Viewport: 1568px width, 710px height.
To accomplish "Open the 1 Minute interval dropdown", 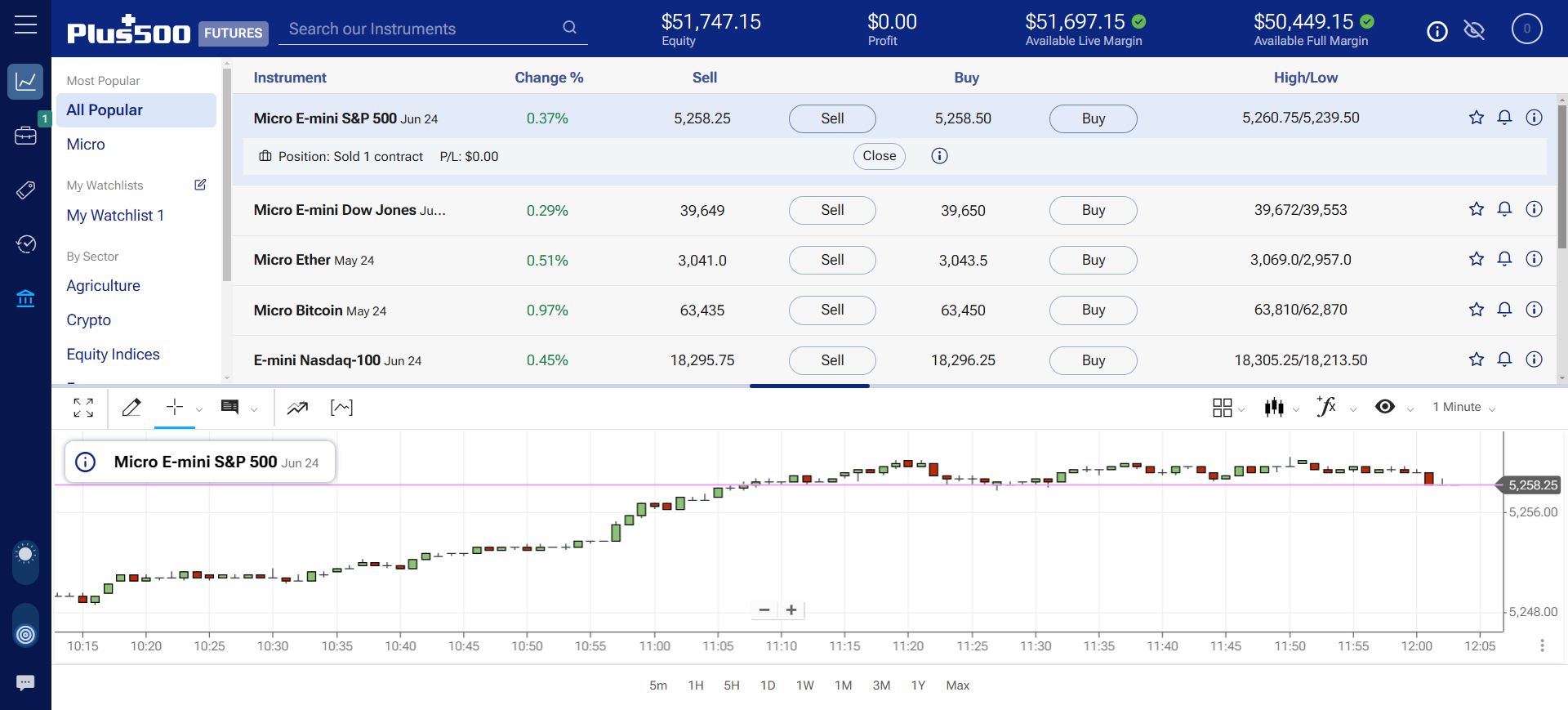I will click(x=1464, y=407).
